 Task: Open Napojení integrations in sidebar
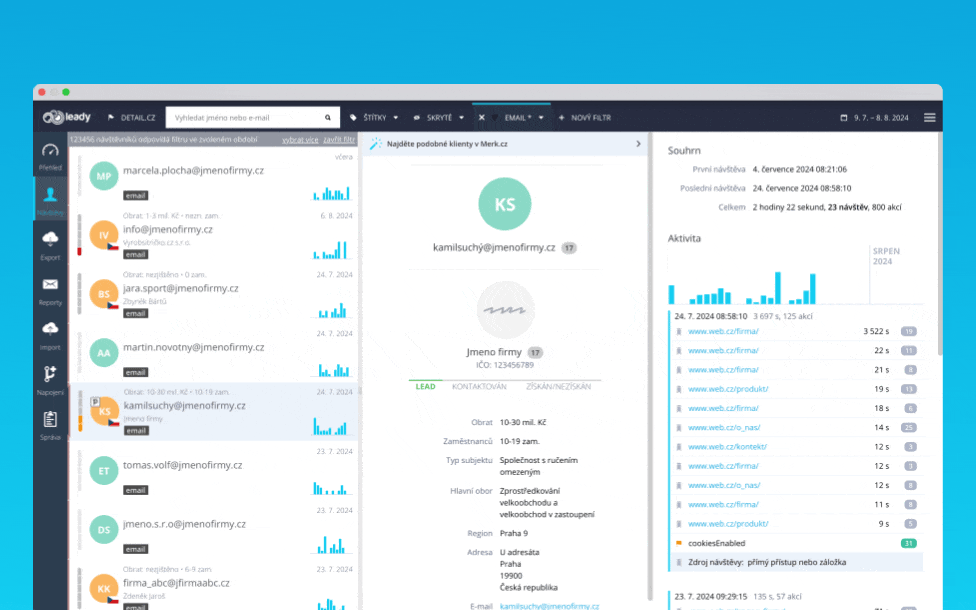tap(50, 379)
